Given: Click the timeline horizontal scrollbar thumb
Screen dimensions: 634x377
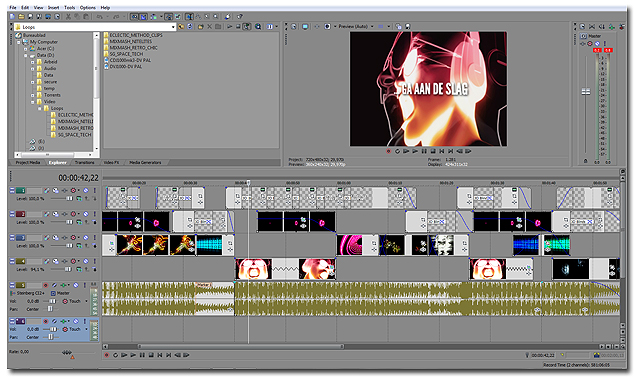Looking at the screenshot, I should tap(241, 347).
